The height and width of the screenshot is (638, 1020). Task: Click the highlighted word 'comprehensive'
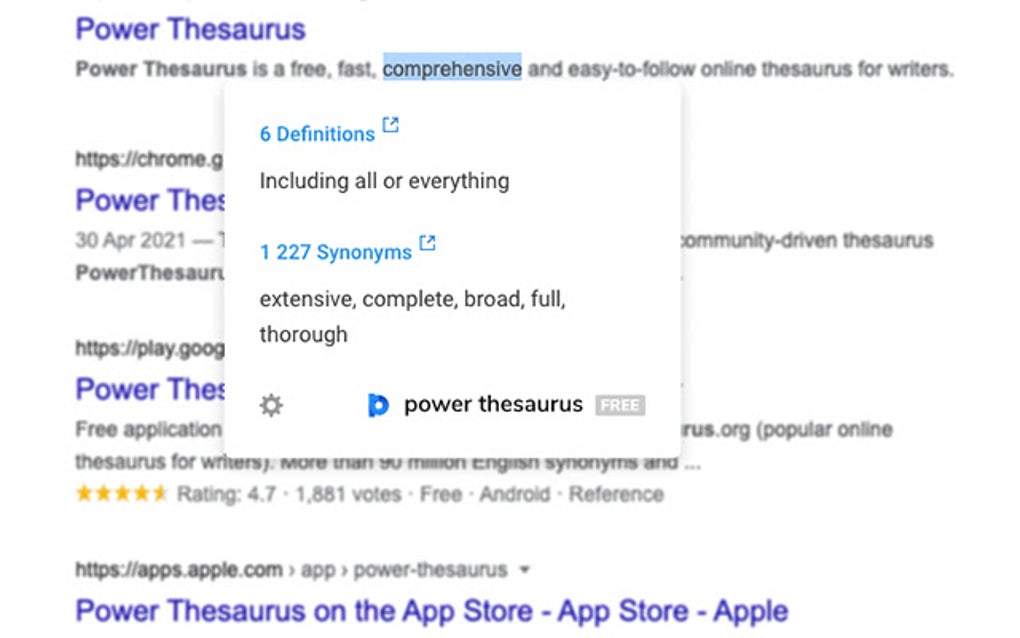click(x=453, y=68)
